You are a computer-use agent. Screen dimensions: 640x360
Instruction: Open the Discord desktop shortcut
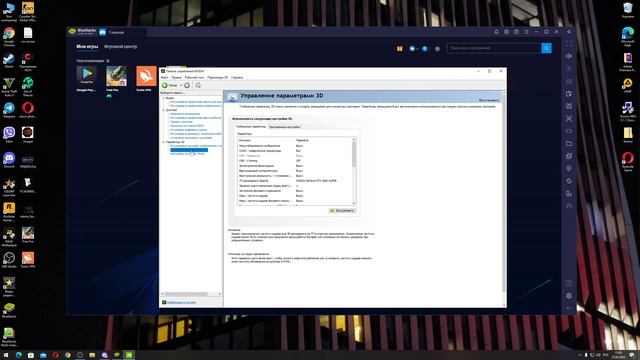pos(9,160)
